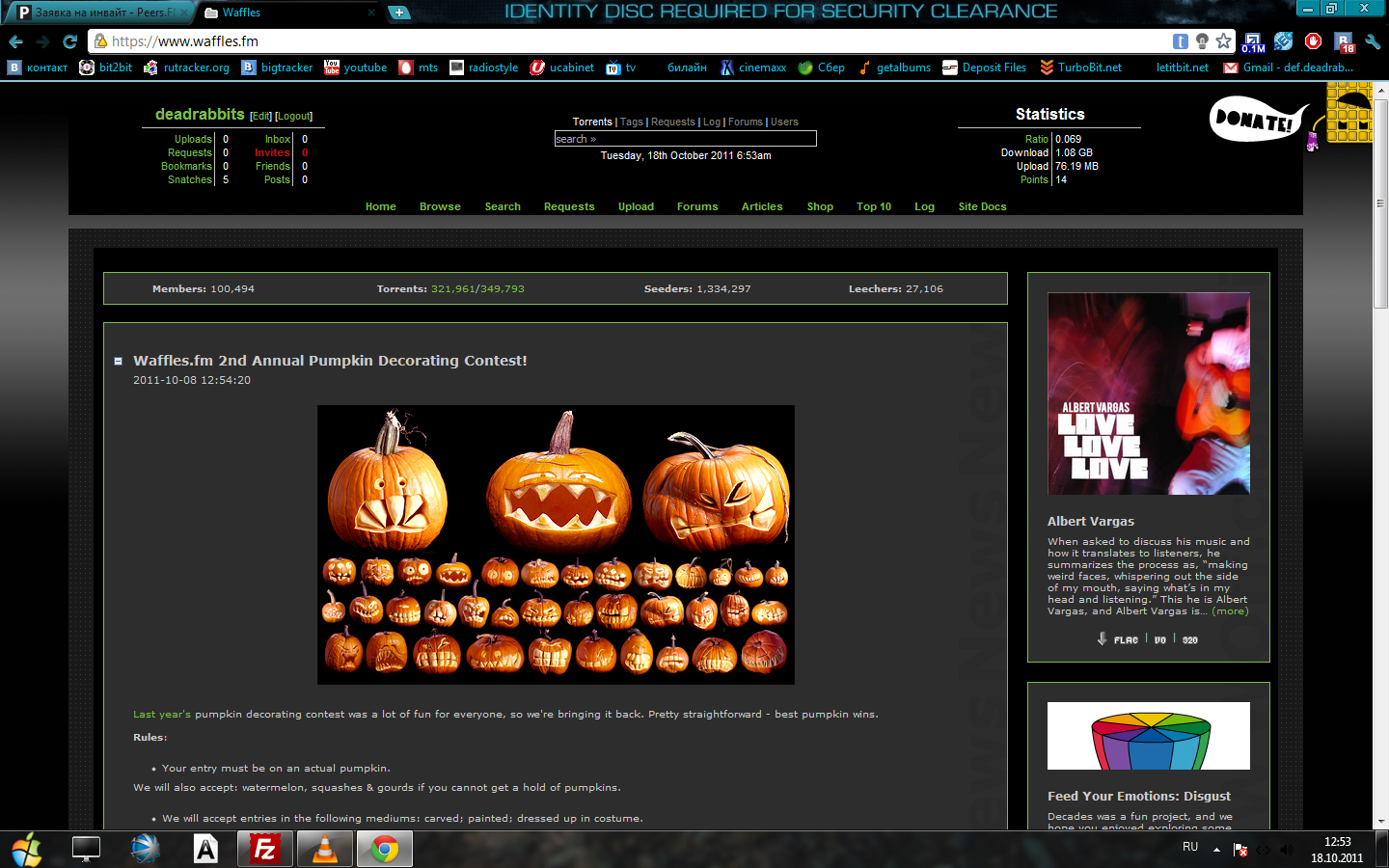This screenshot has height=868, width=1389.
Task: Open the Articles navigation item
Action: point(762,206)
